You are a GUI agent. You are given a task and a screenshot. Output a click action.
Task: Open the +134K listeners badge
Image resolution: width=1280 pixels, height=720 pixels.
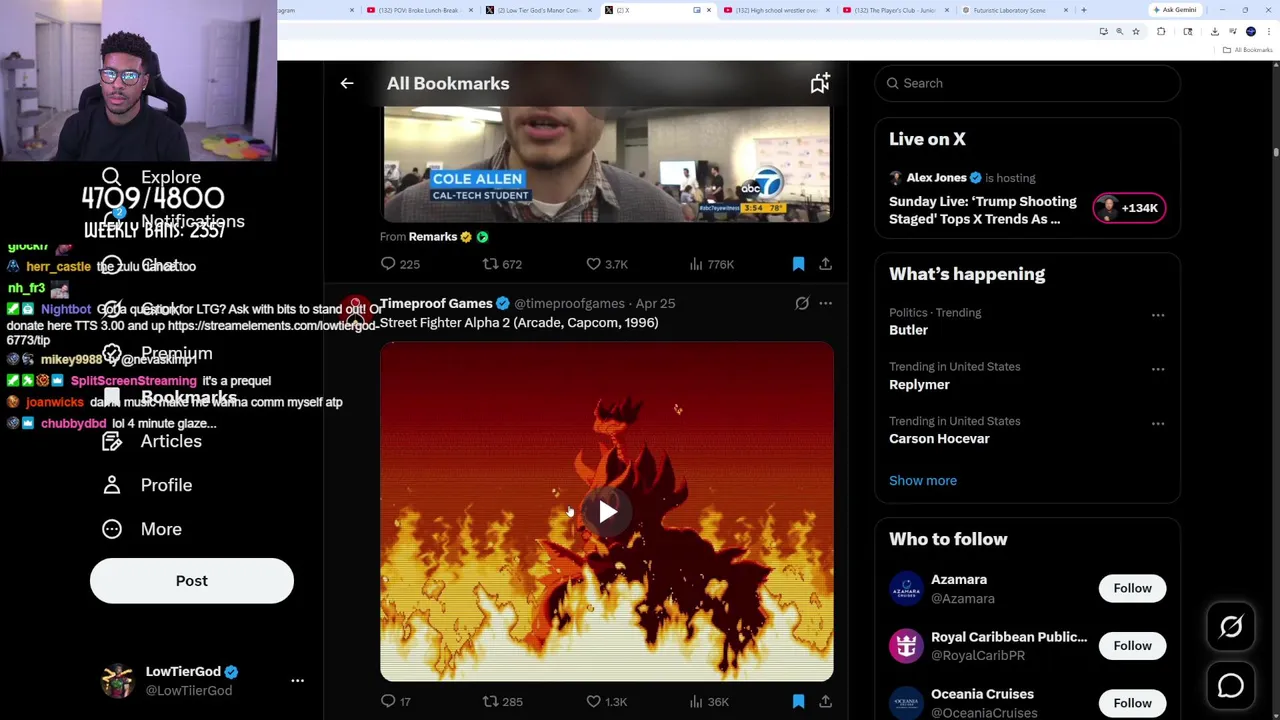coord(1129,208)
